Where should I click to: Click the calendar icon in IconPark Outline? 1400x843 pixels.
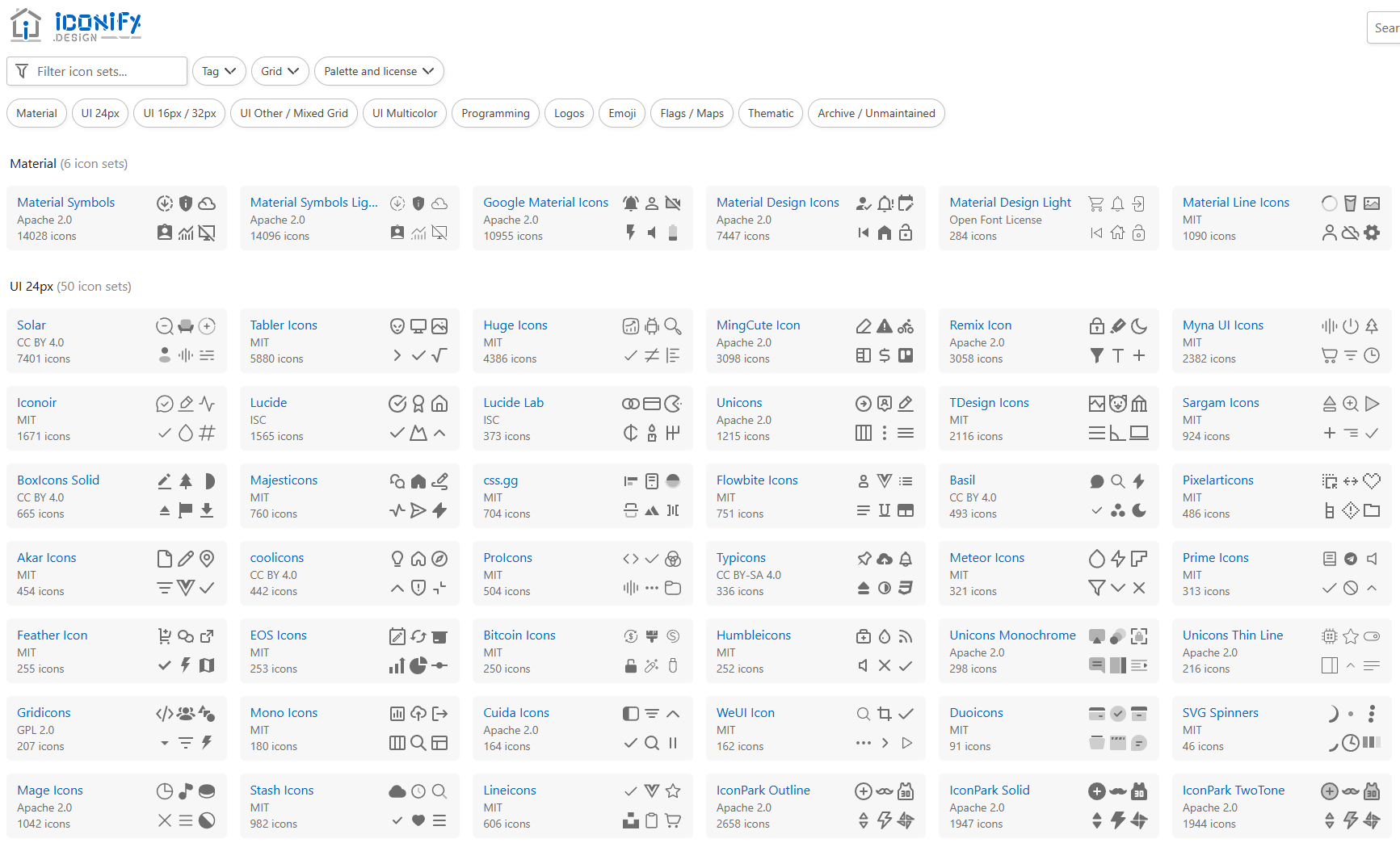coord(906,791)
